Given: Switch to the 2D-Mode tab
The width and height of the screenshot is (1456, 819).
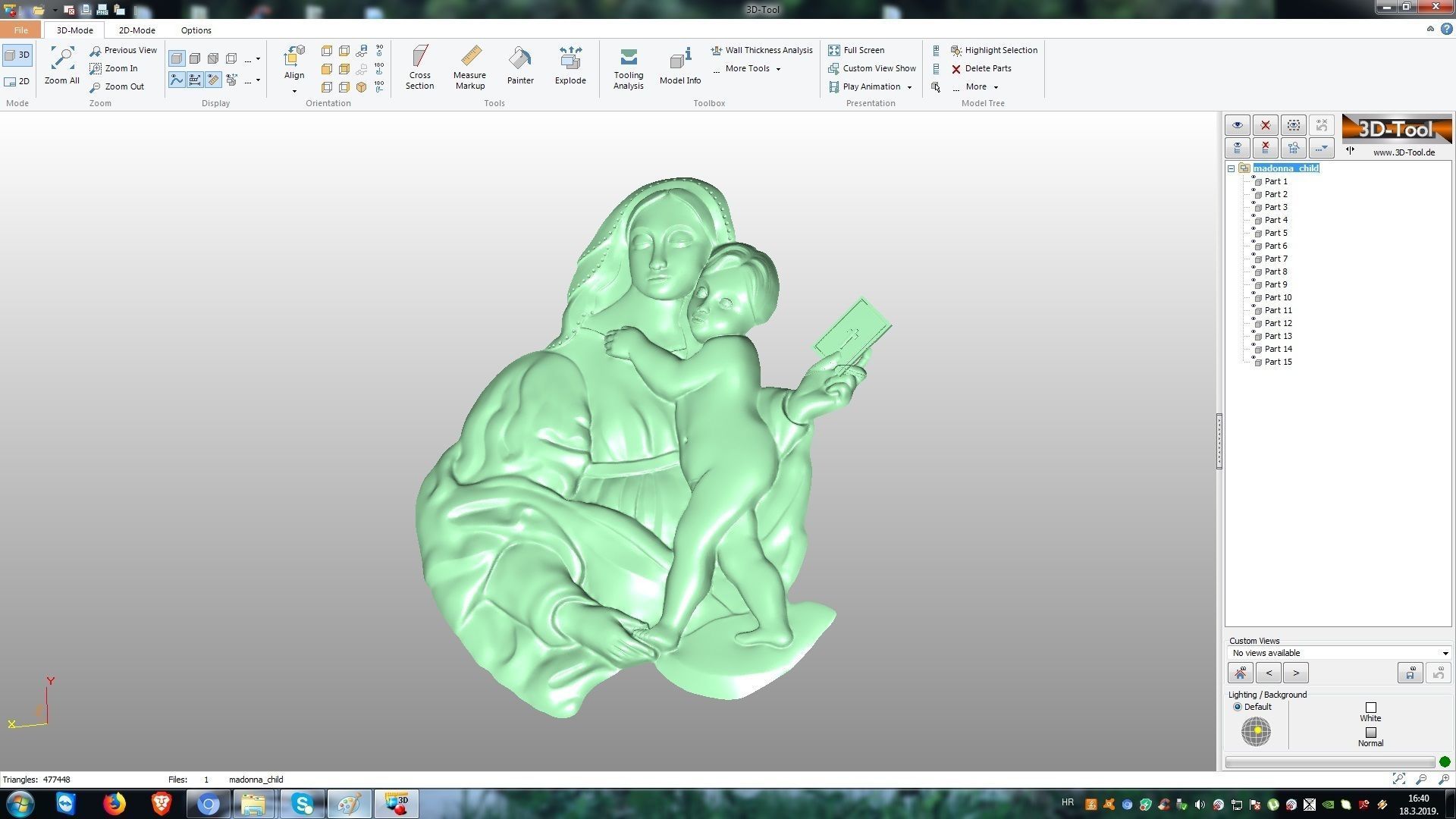Looking at the screenshot, I should (x=136, y=30).
